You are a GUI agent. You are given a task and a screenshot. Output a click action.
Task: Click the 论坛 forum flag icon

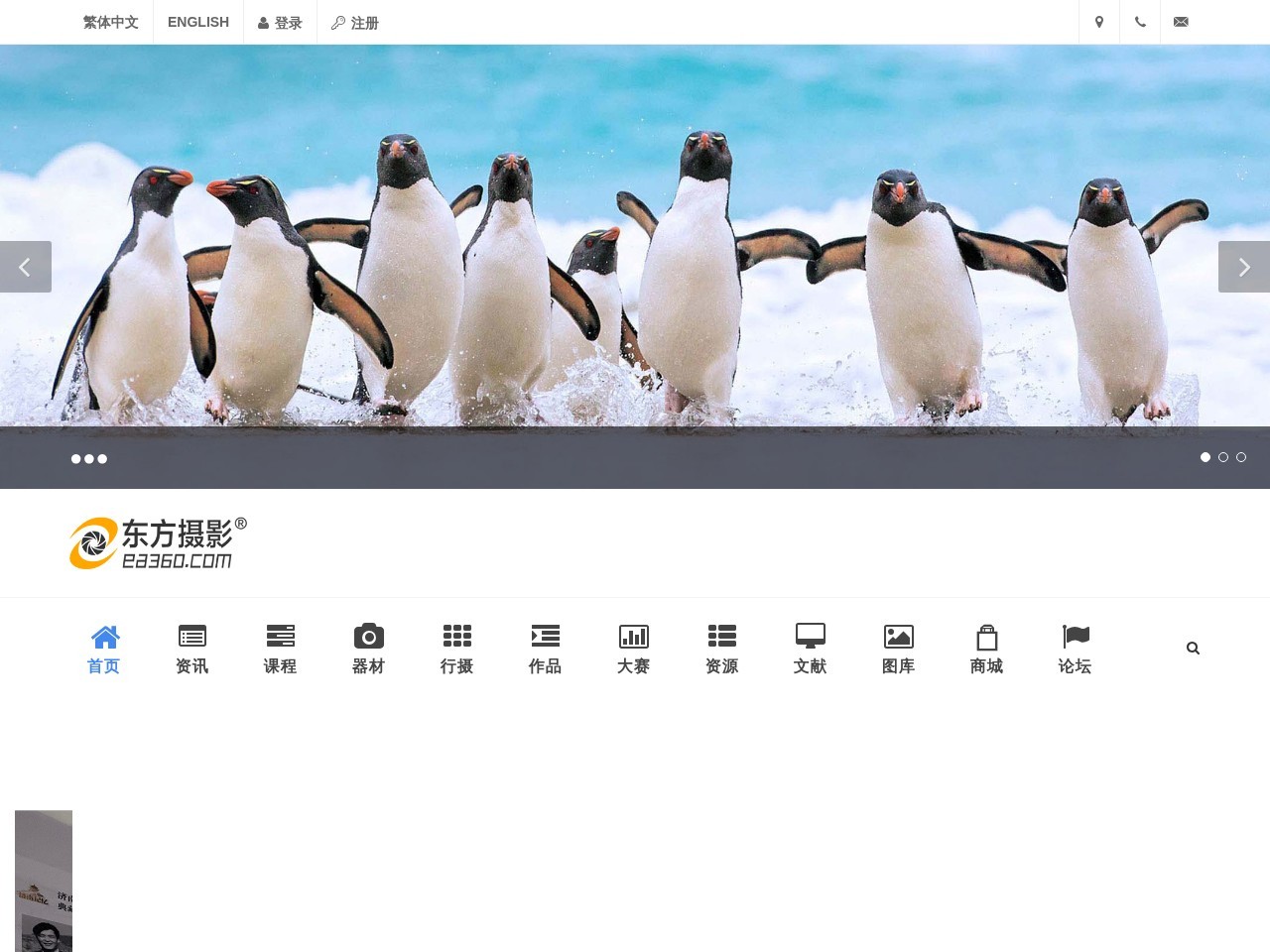tap(1075, 636)
